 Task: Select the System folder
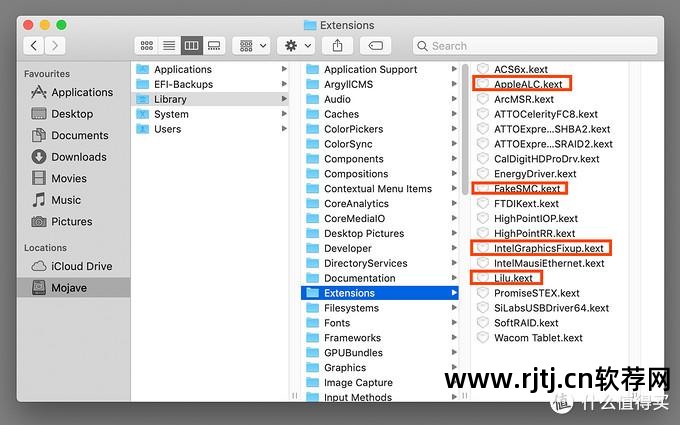point(211,114)
